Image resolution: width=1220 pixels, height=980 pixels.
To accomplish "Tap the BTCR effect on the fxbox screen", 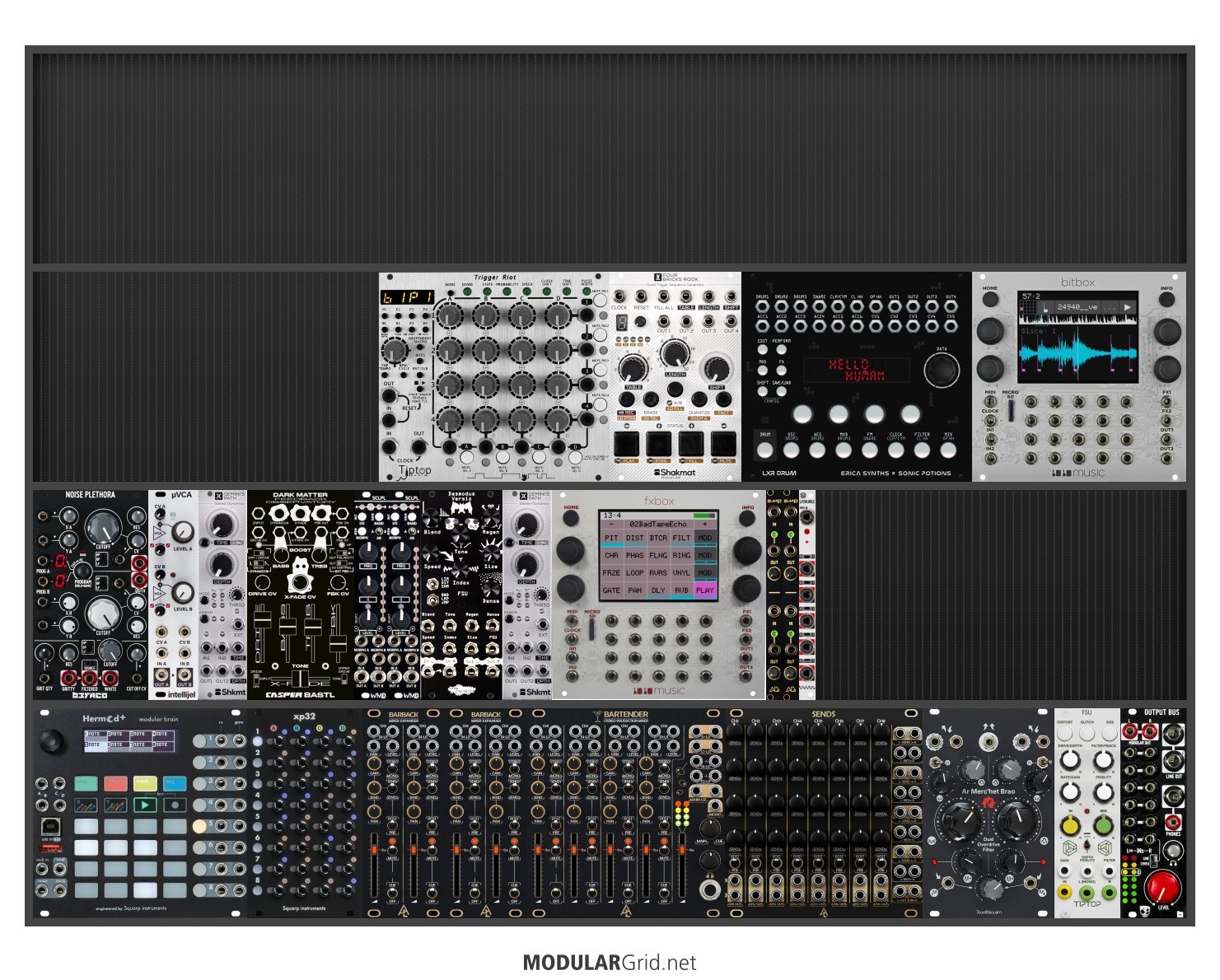I will click(658, 538).
